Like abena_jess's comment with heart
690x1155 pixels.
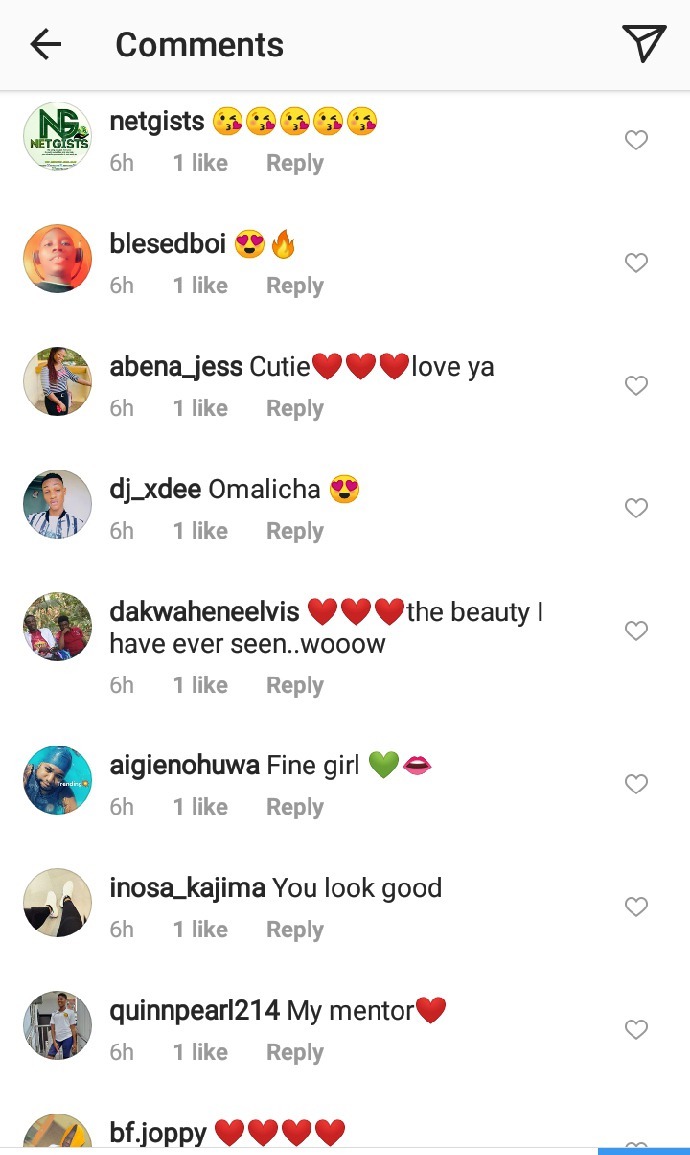point(636,385)
